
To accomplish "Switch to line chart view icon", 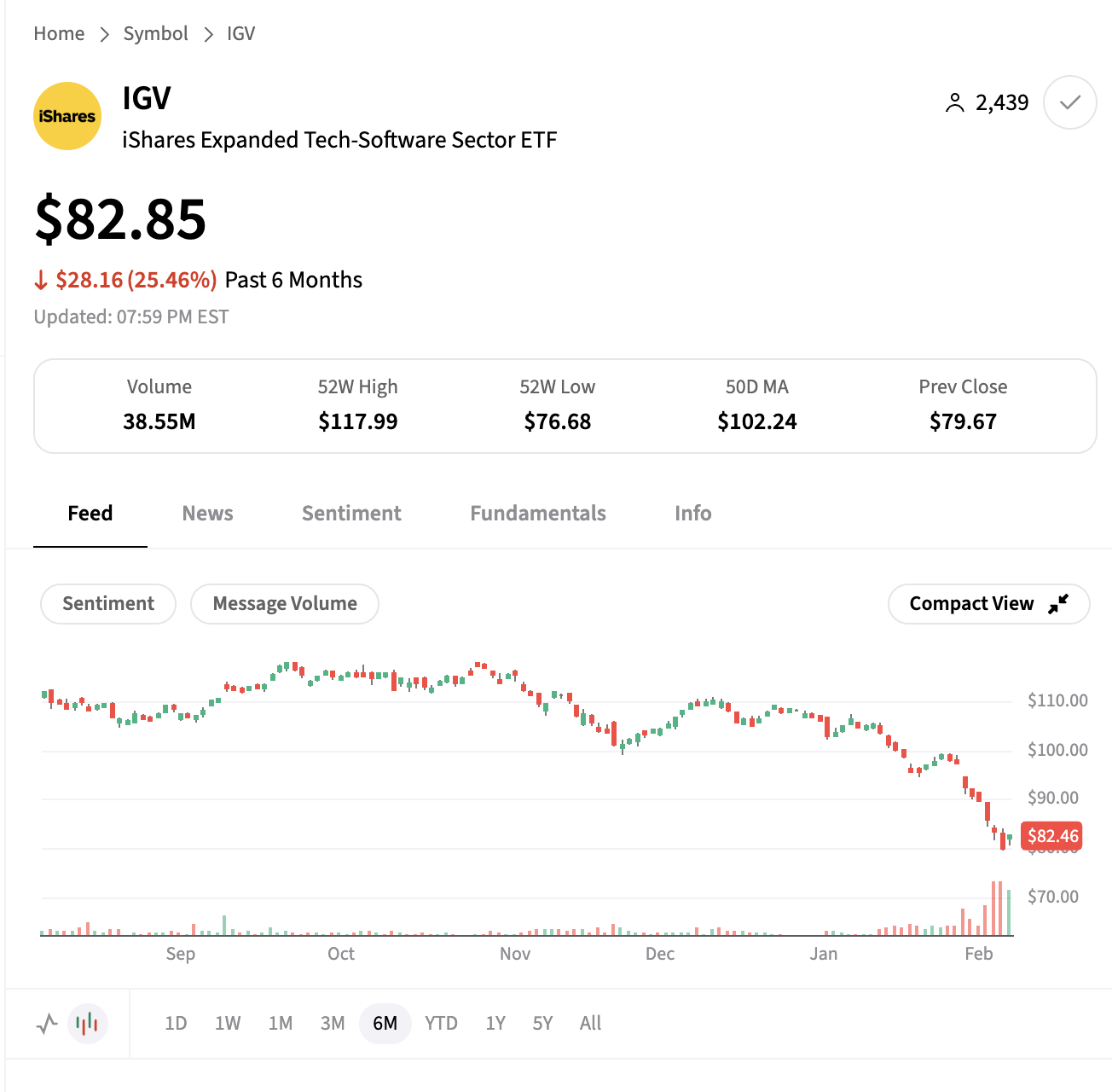I will click(47, 1023).
